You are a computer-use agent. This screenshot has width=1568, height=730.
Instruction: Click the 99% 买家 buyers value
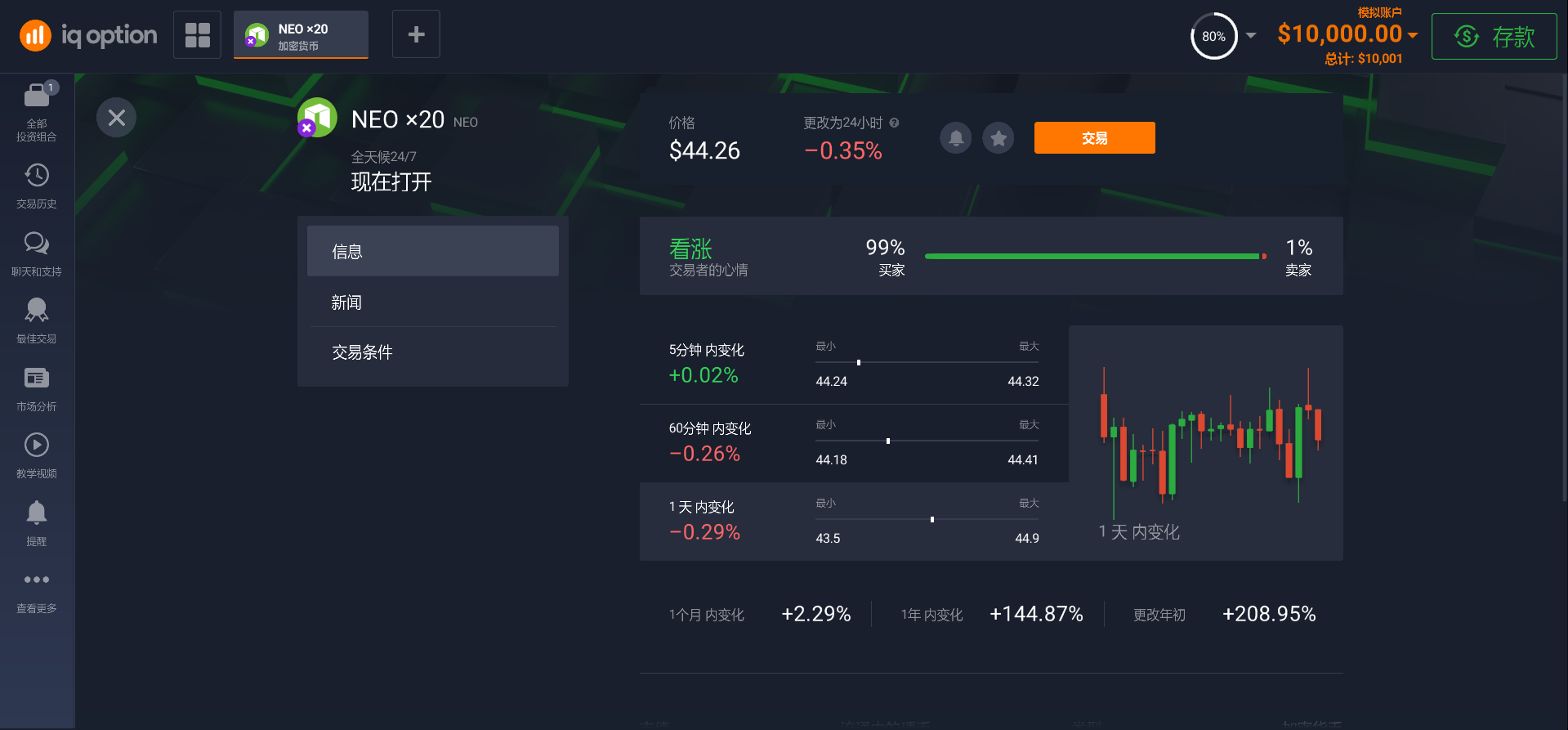885,257
